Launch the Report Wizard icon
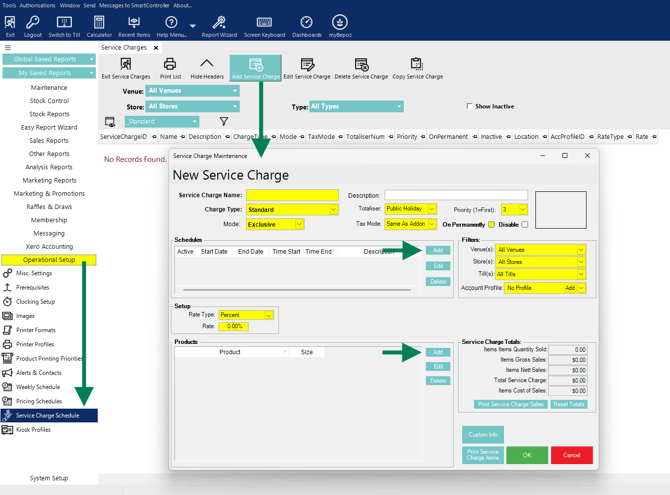Viewport: 670px width, 495px height. point(219,27)
